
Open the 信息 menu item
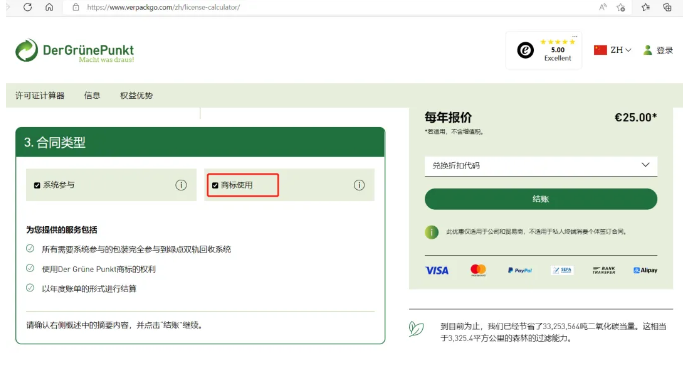coord(92,95)
